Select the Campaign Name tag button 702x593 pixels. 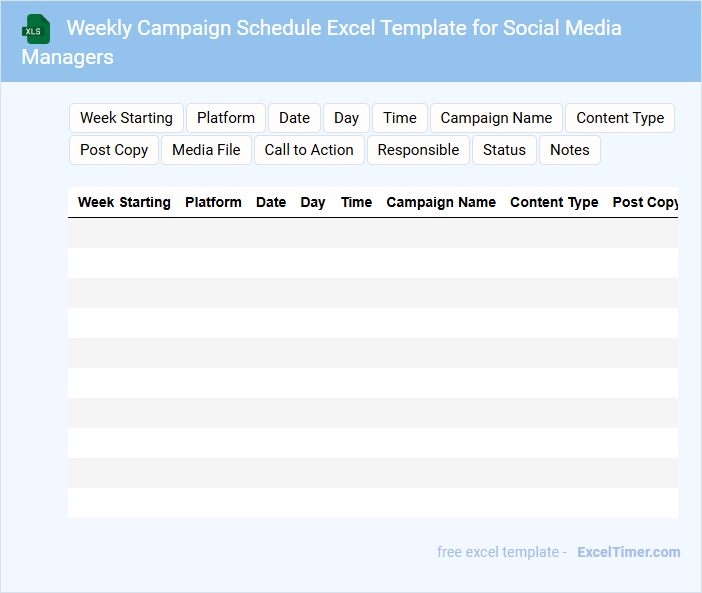(496, 118)
